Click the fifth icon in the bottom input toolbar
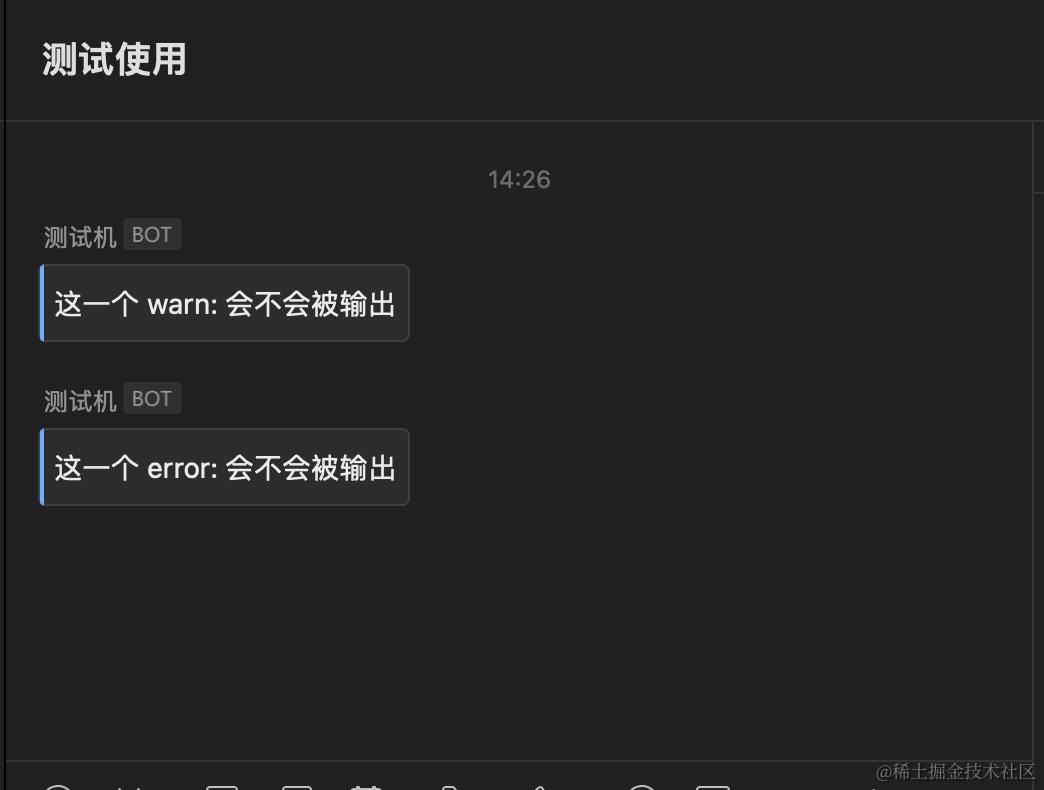 click(366, 787)
